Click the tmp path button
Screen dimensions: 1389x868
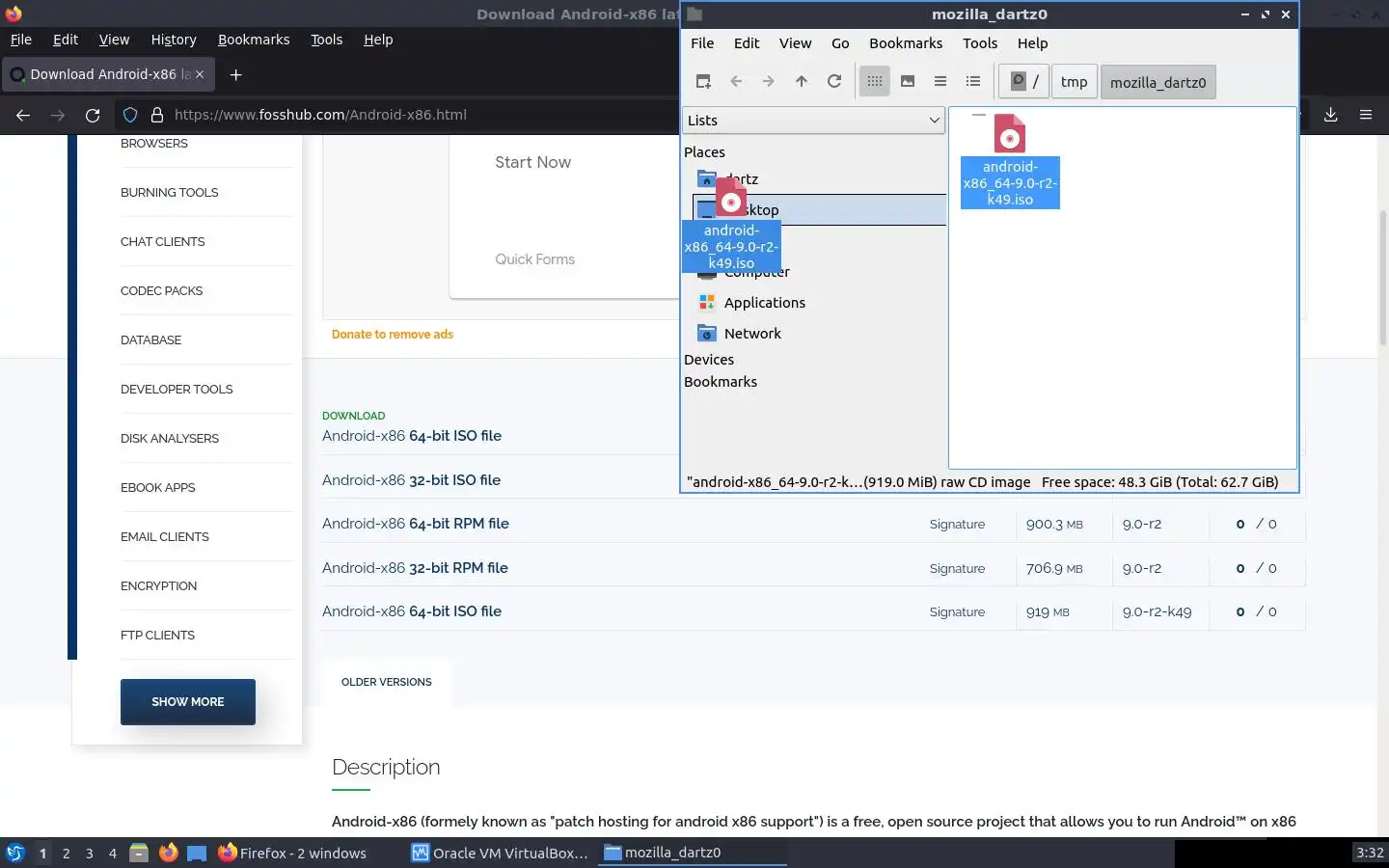coord(1074,82)
